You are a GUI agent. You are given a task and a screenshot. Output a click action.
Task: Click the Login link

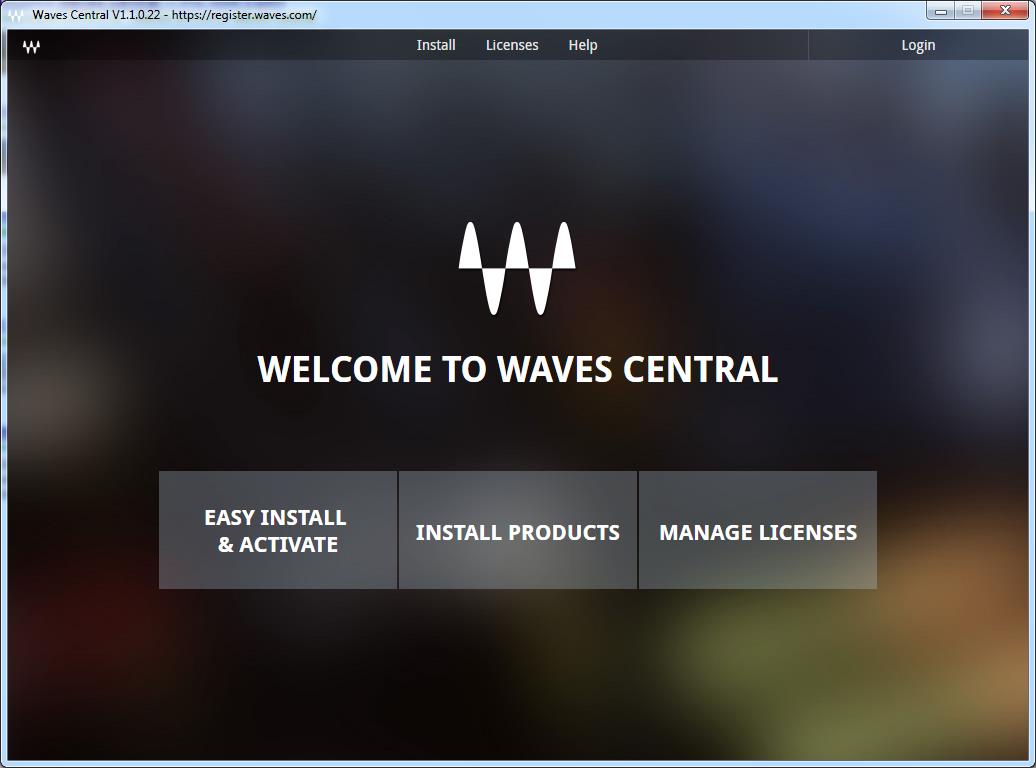918,45
